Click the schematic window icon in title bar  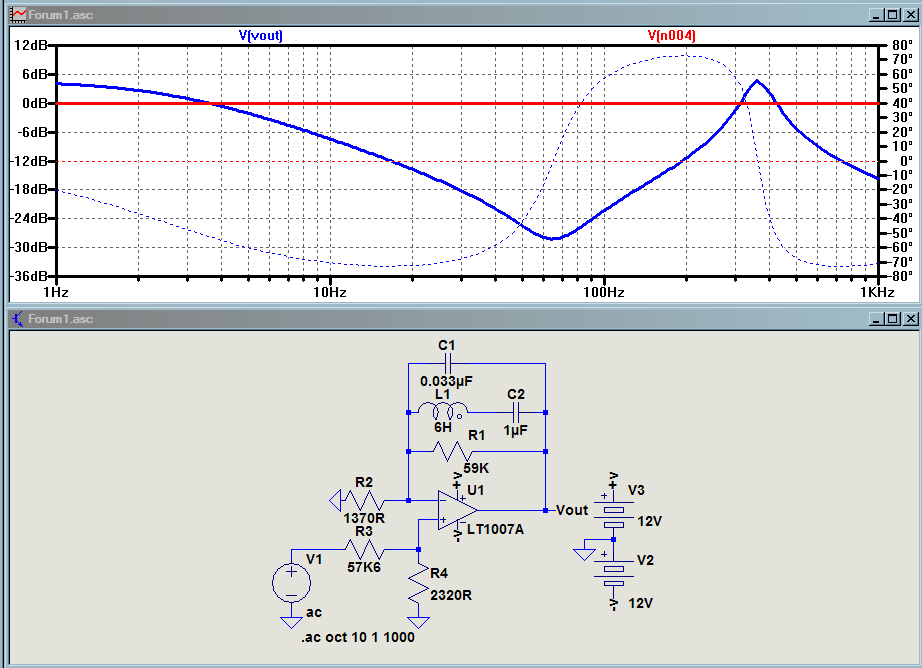[19, 319]
